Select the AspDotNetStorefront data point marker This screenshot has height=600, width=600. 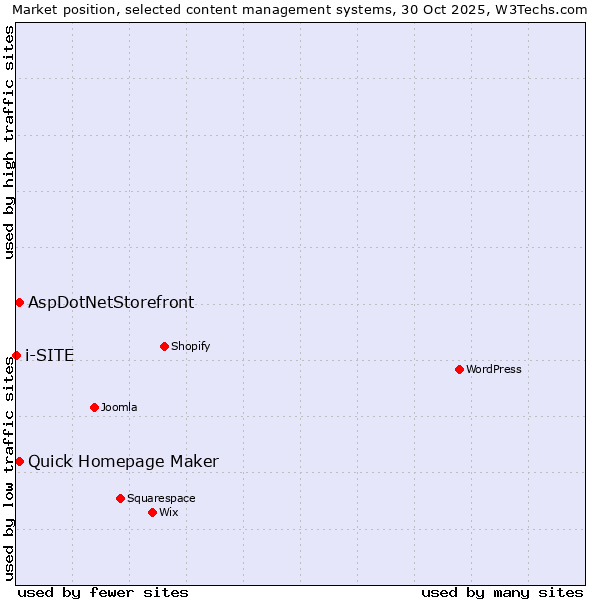(x=19, y=302)
